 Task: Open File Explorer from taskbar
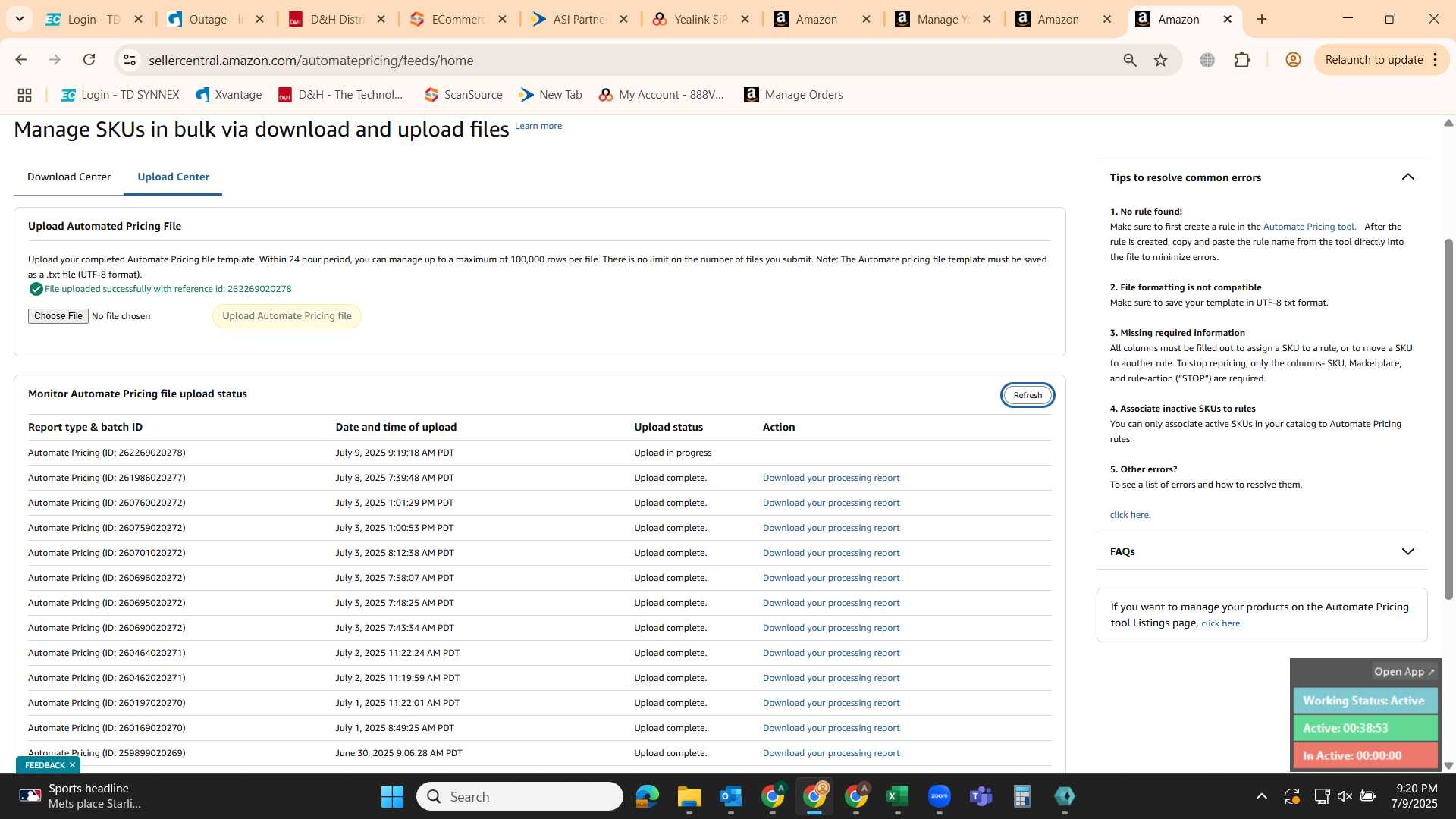[x=689, y=796]
